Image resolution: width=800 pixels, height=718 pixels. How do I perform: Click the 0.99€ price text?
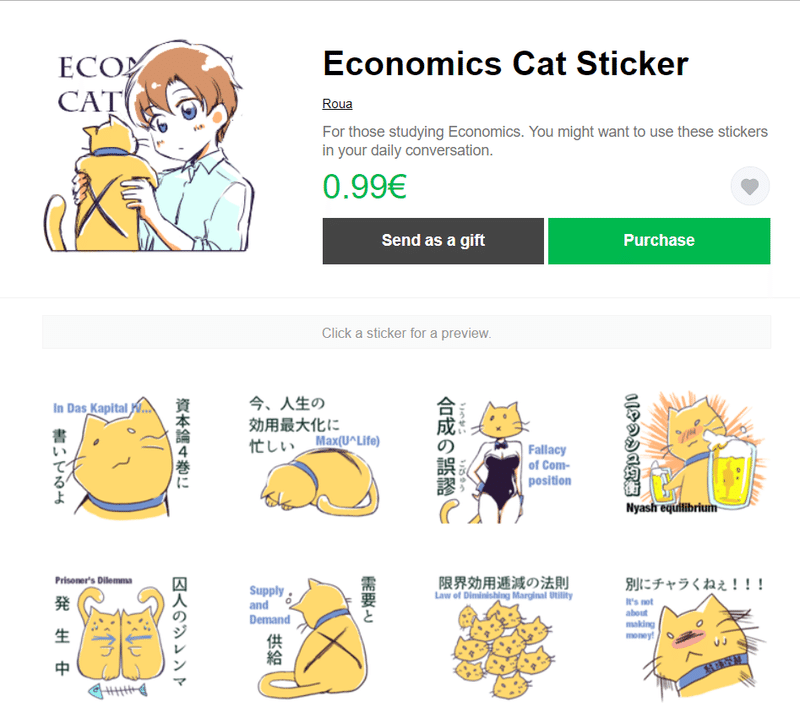(x=364, y=187)
